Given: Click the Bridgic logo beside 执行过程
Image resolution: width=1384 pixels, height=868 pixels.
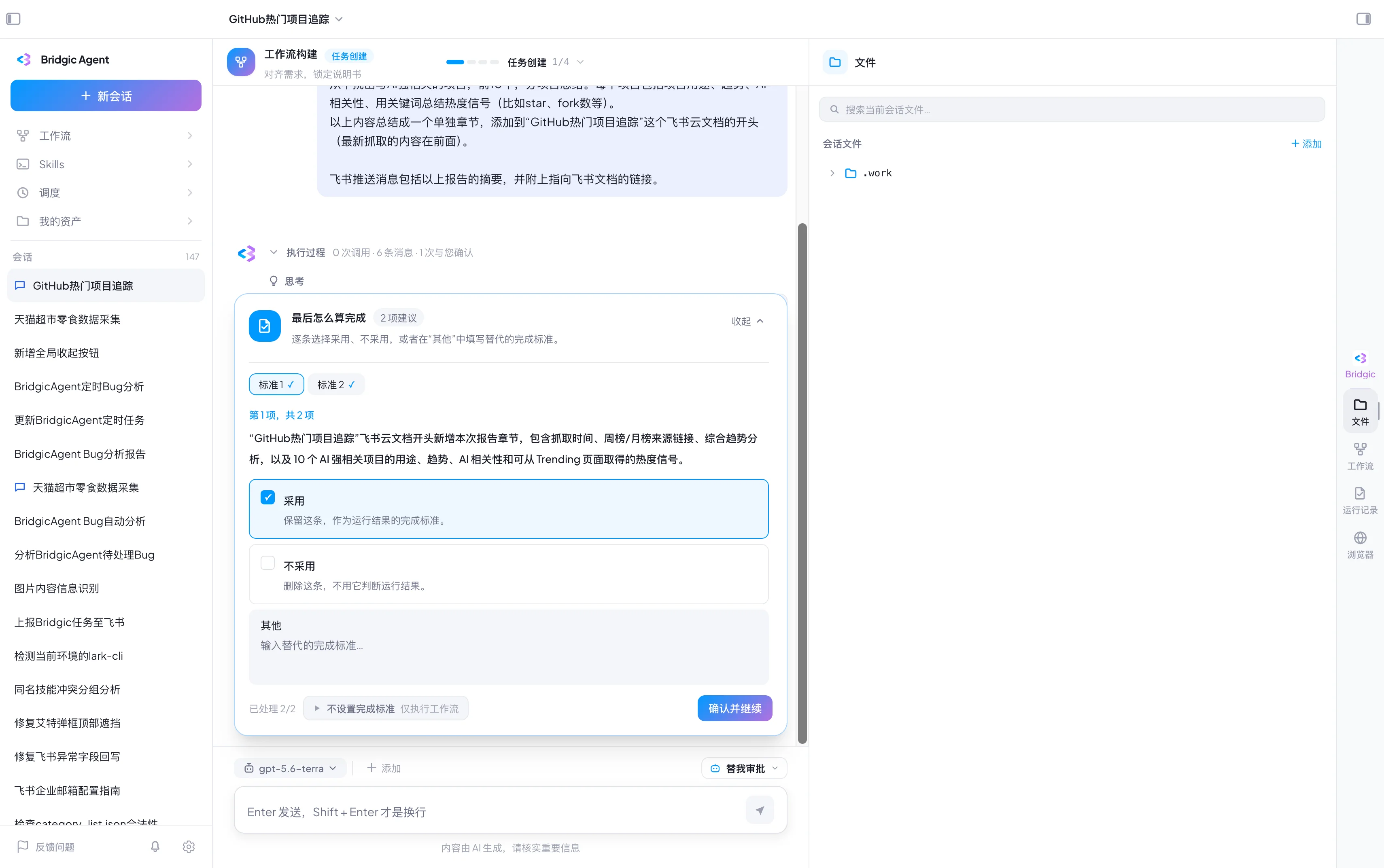Looking at the screenshot, I should click(x=246, y=253).
